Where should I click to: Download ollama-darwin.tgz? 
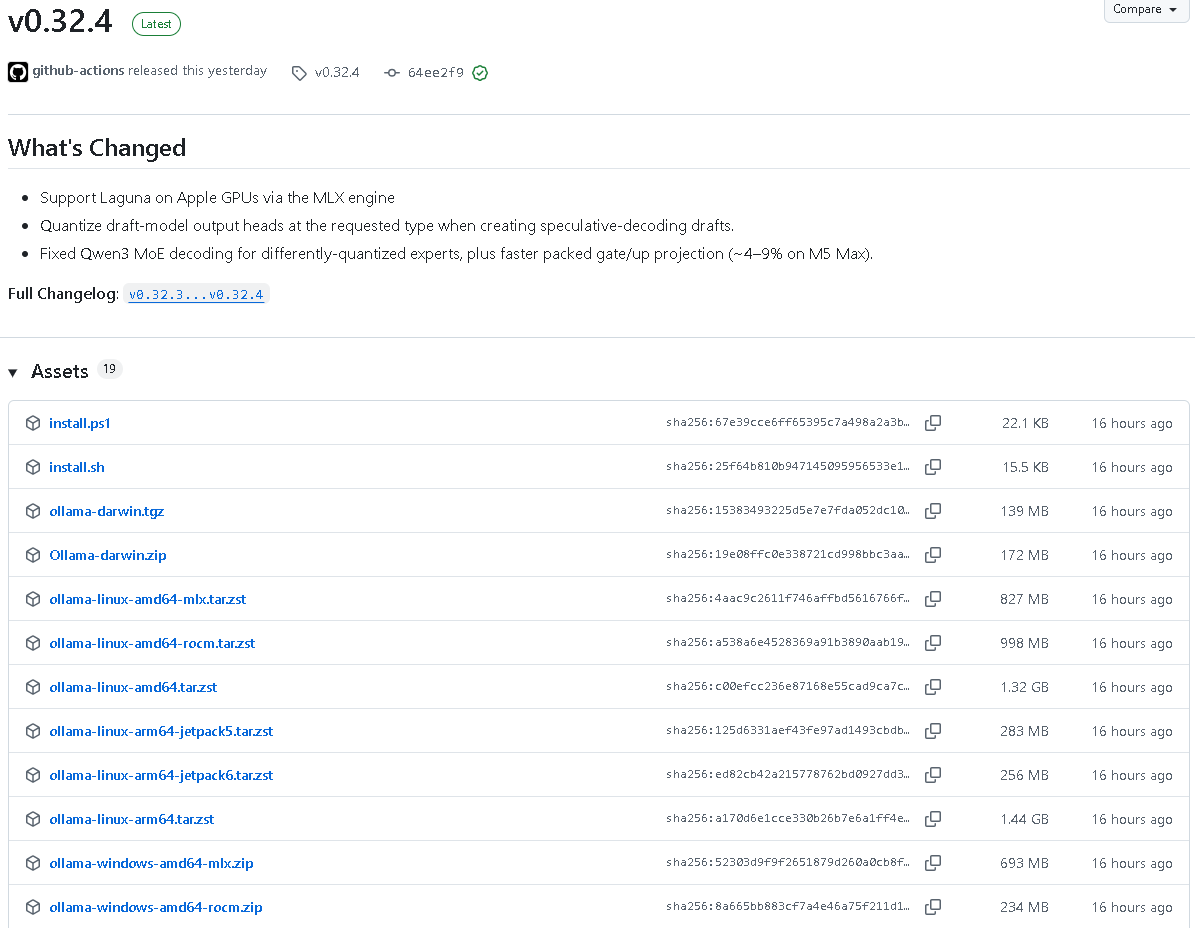pyautogui.click(x=107, y=511)
